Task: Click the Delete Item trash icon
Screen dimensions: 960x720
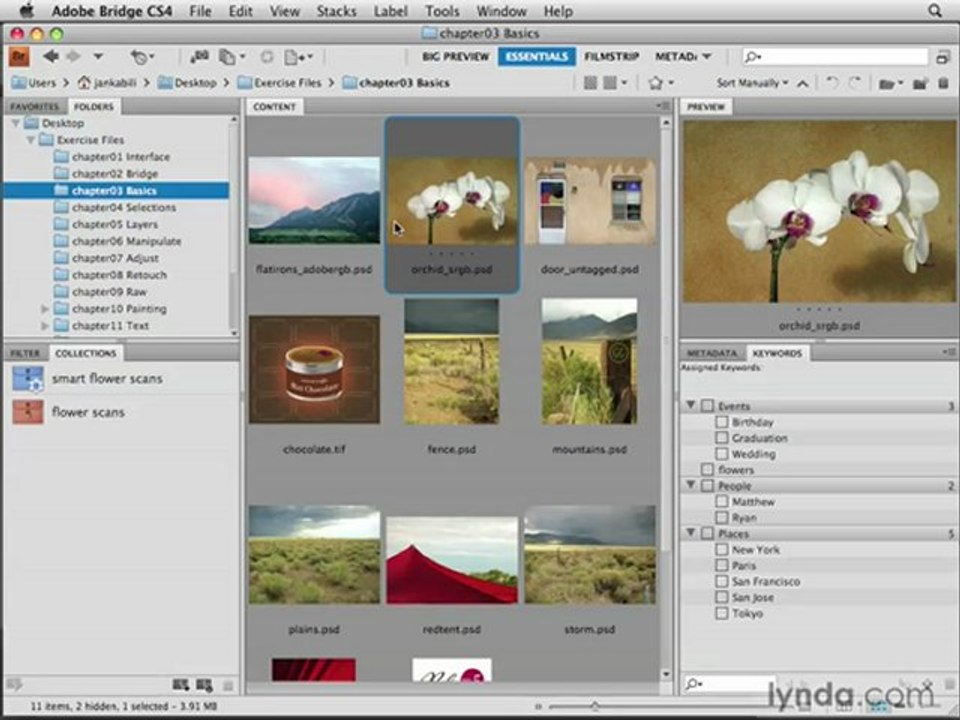Action: coord(943,83)
